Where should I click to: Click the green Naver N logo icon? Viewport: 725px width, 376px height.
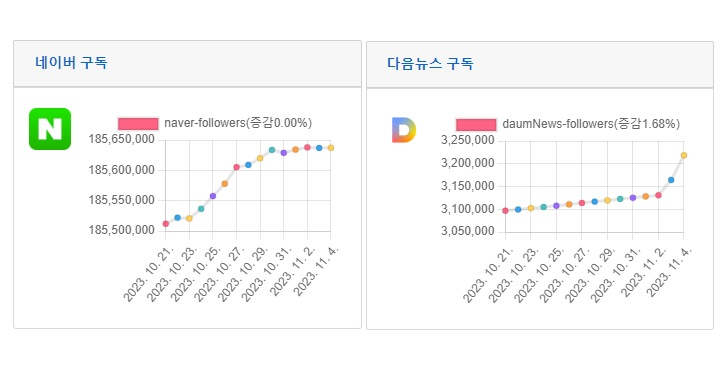coord(50,129)
